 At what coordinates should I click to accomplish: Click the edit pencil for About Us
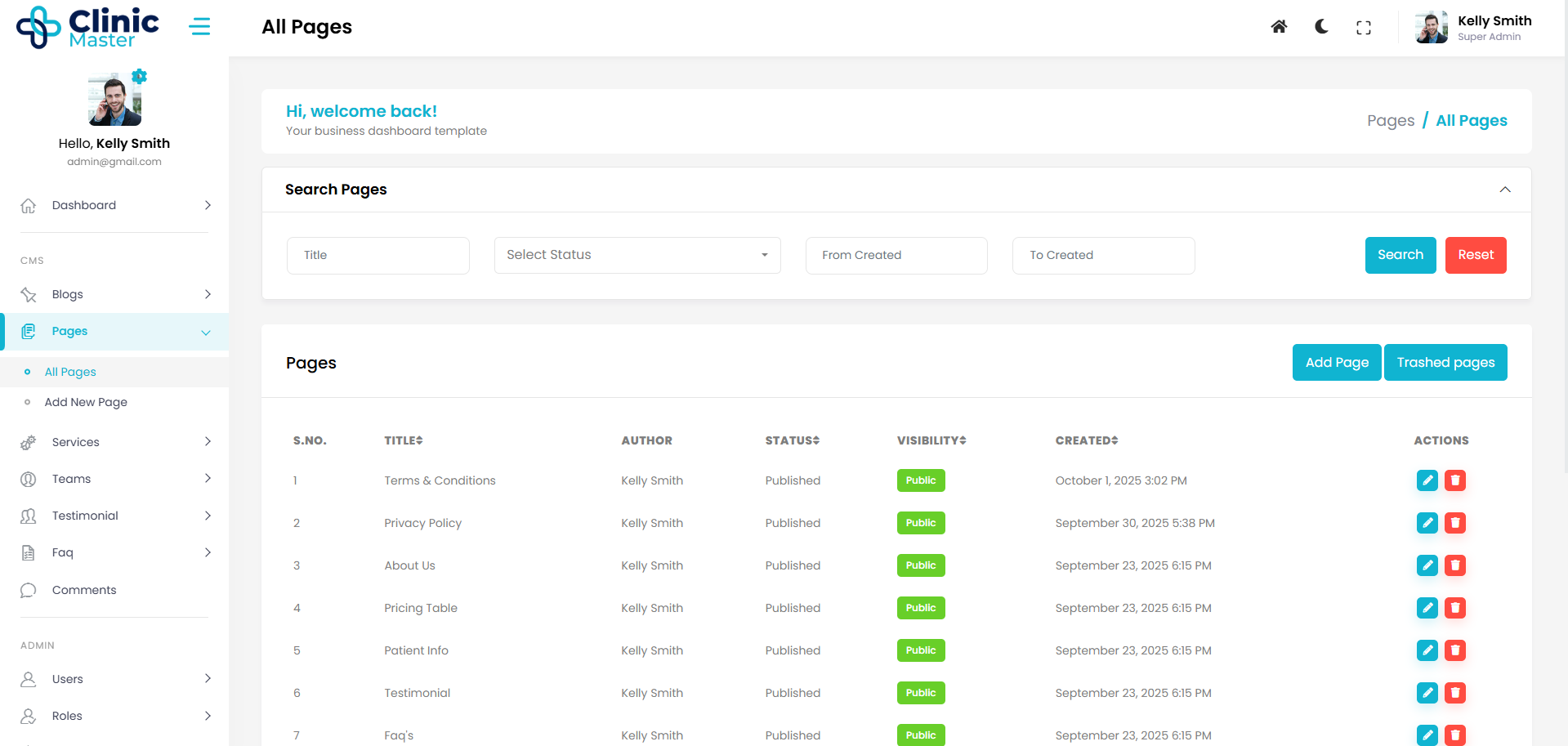point(1427,565)
